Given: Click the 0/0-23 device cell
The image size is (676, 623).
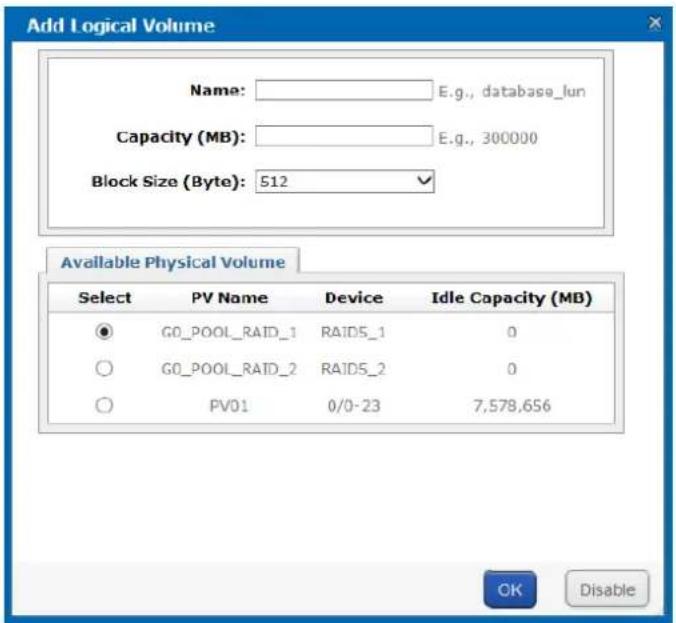Looking at the screenshot, I should (354, 406).
